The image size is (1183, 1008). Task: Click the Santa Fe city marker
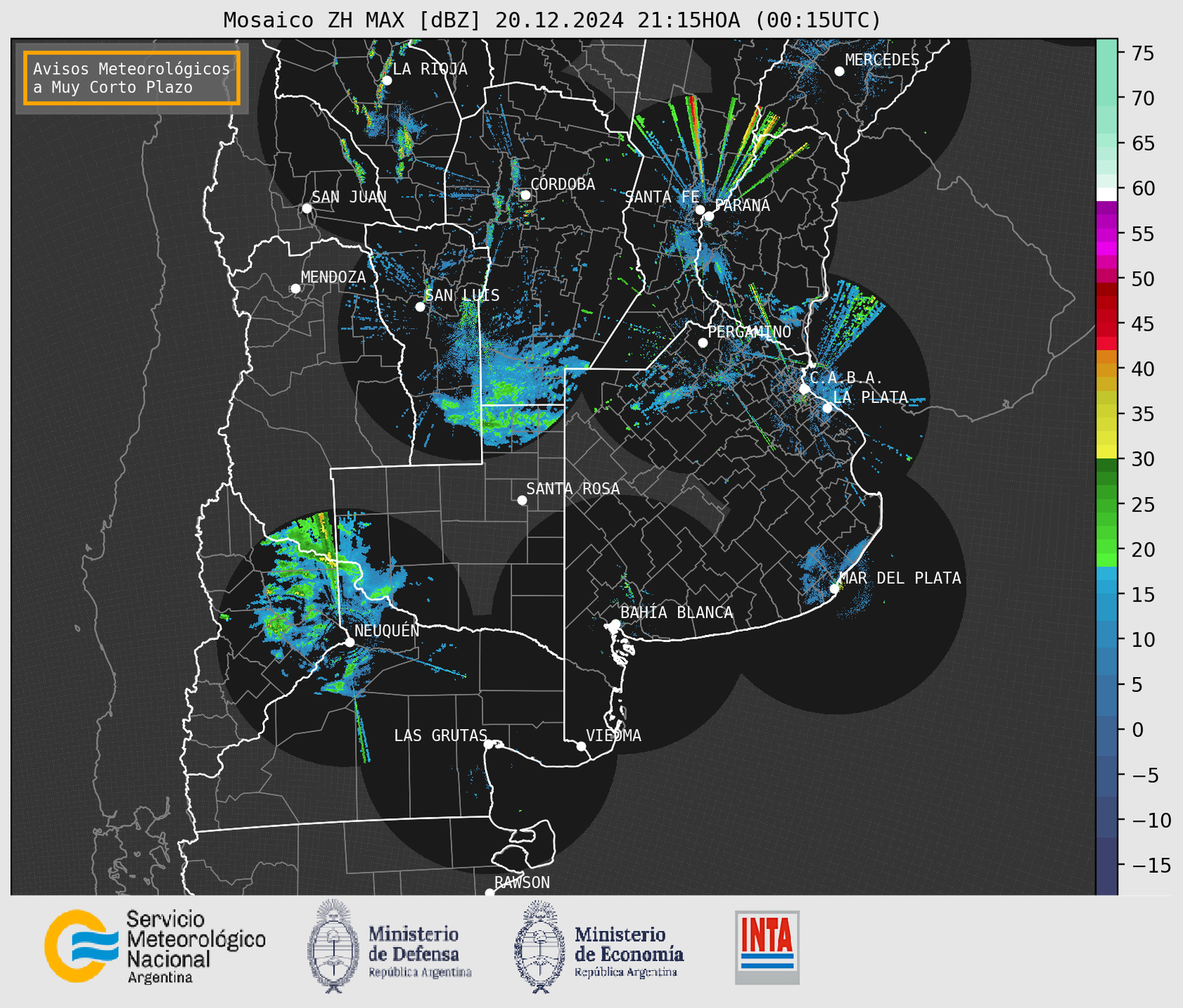(700, 210)
